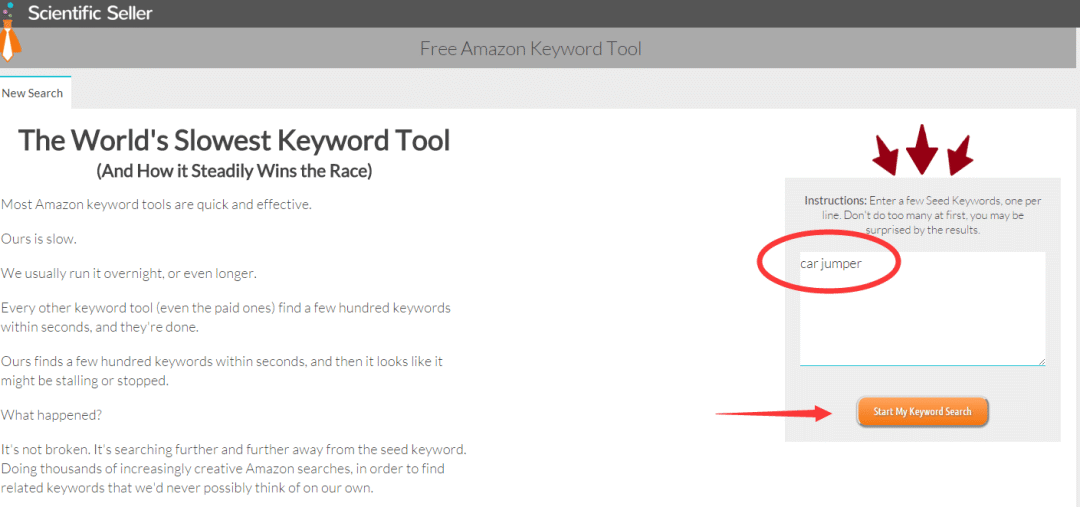Click the middle red downward arrow
The image size is (1080, 507).
[921, 148]
